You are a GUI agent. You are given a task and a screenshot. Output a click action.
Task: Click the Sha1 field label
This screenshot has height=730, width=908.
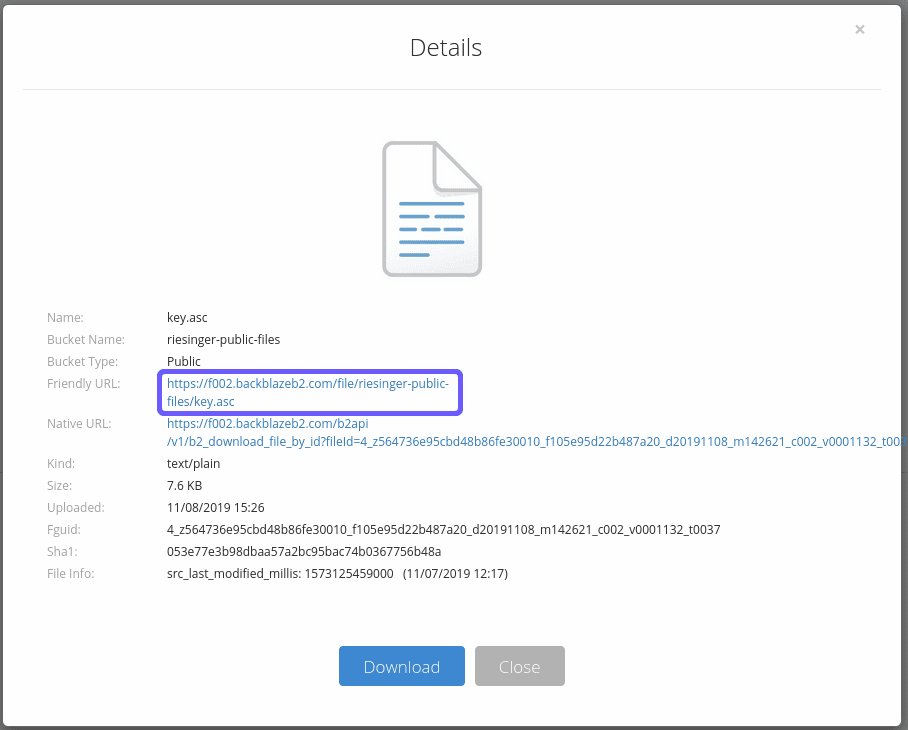click(x=61, y=551)
